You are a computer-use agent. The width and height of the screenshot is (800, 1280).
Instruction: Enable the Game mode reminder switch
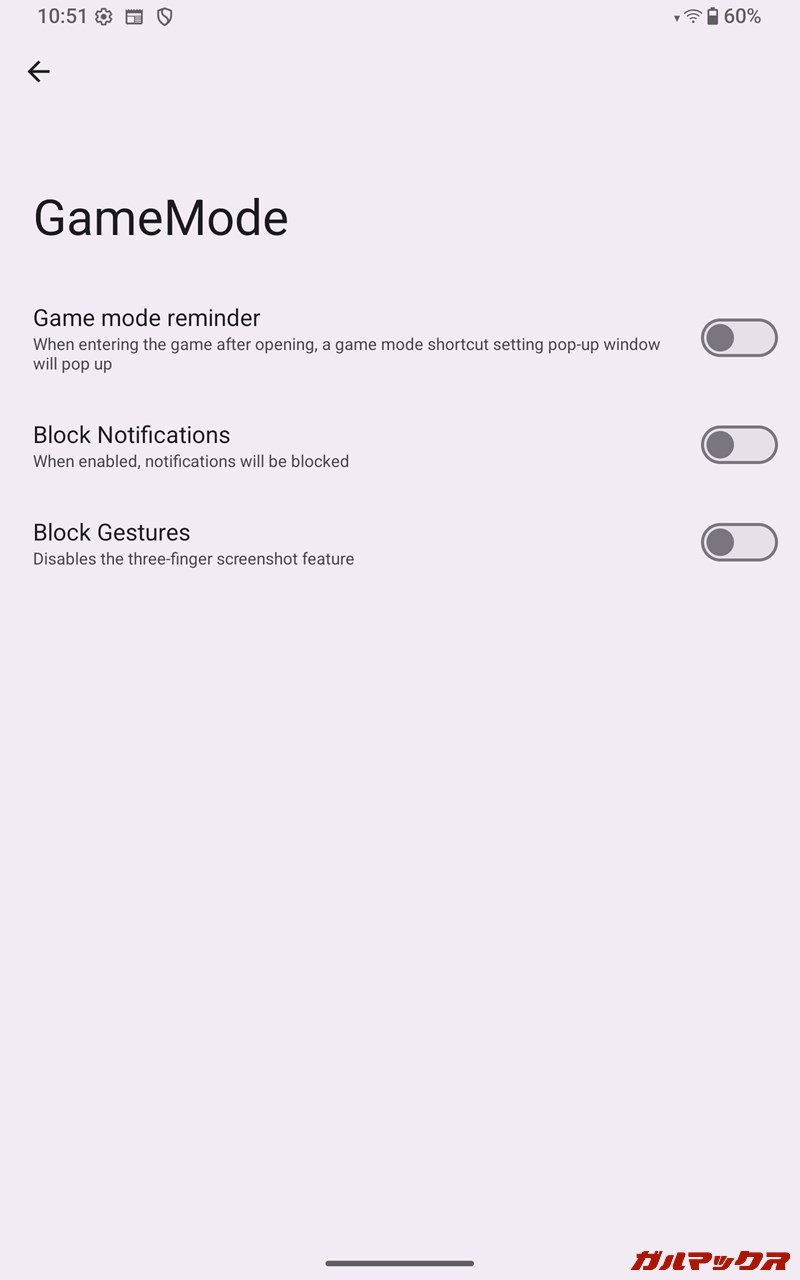point(738,338)
